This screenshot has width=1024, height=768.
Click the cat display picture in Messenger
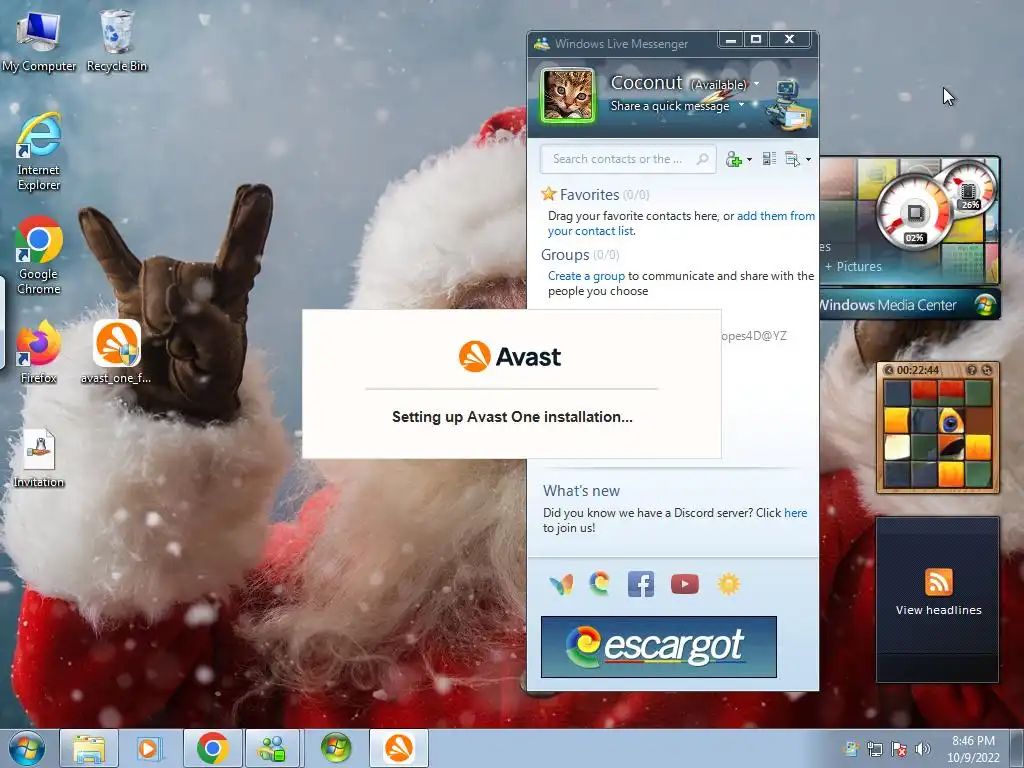point(568,95)
